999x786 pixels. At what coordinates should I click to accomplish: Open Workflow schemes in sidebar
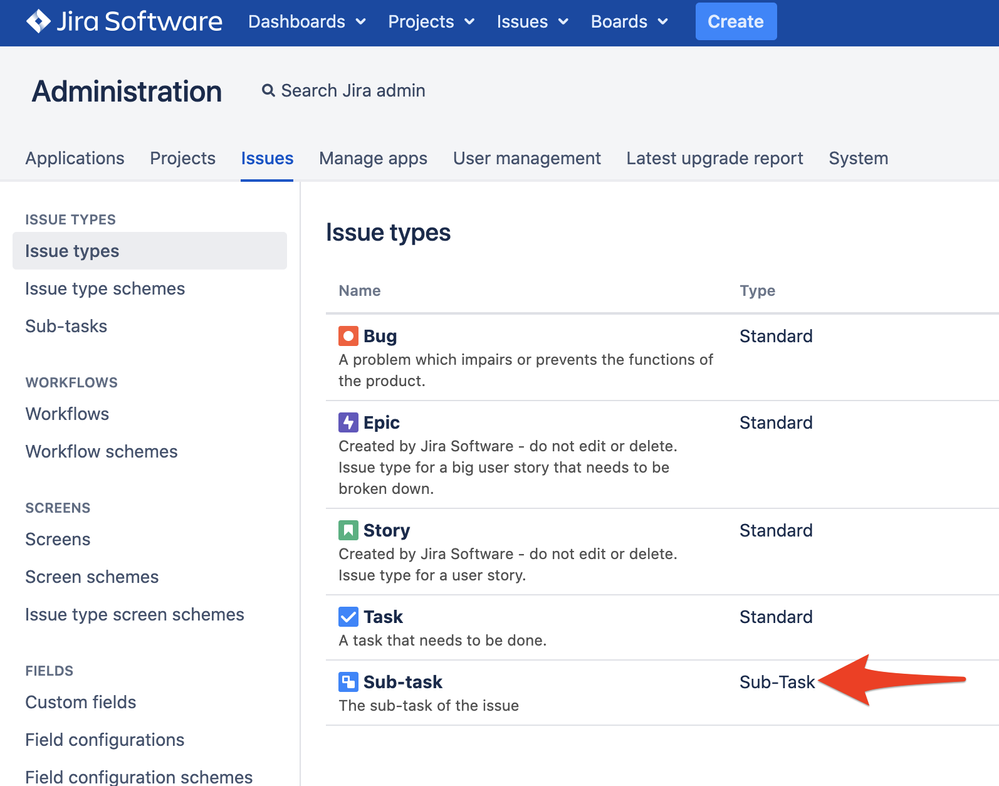click(x=101, y=451)
